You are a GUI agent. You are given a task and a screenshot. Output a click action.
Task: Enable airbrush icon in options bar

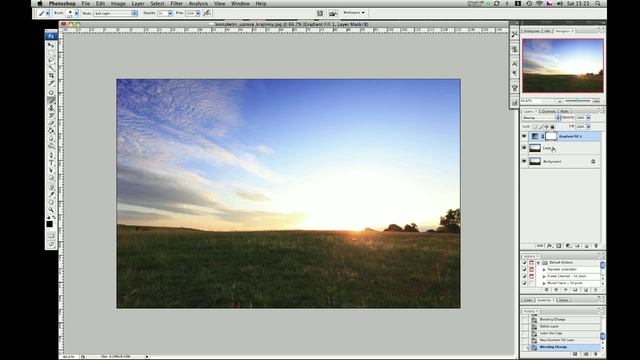pos(207,13)
